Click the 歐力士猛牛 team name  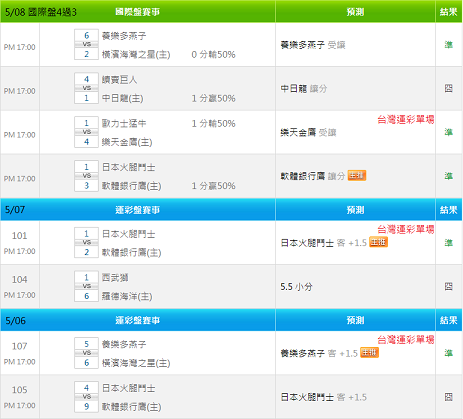coord(124,123)
